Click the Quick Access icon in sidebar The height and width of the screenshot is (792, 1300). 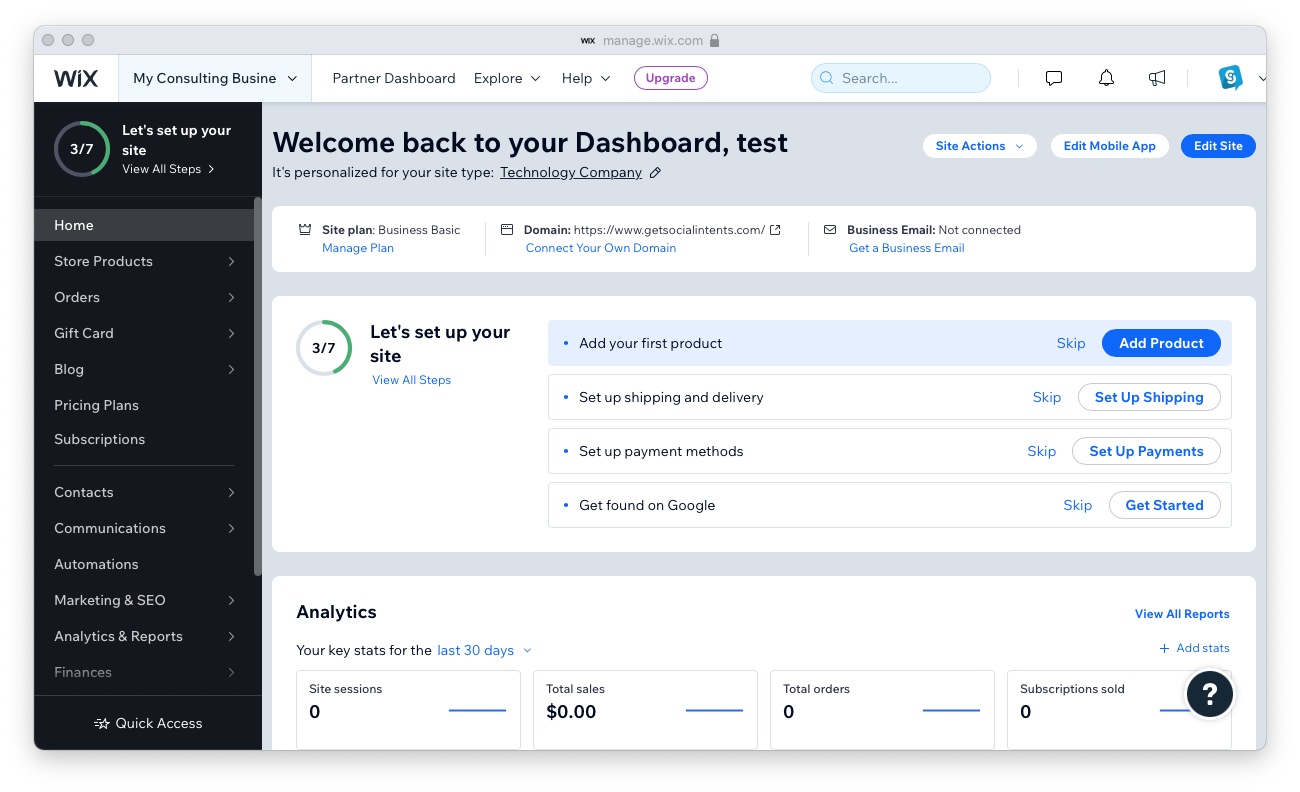coord(101,723)
